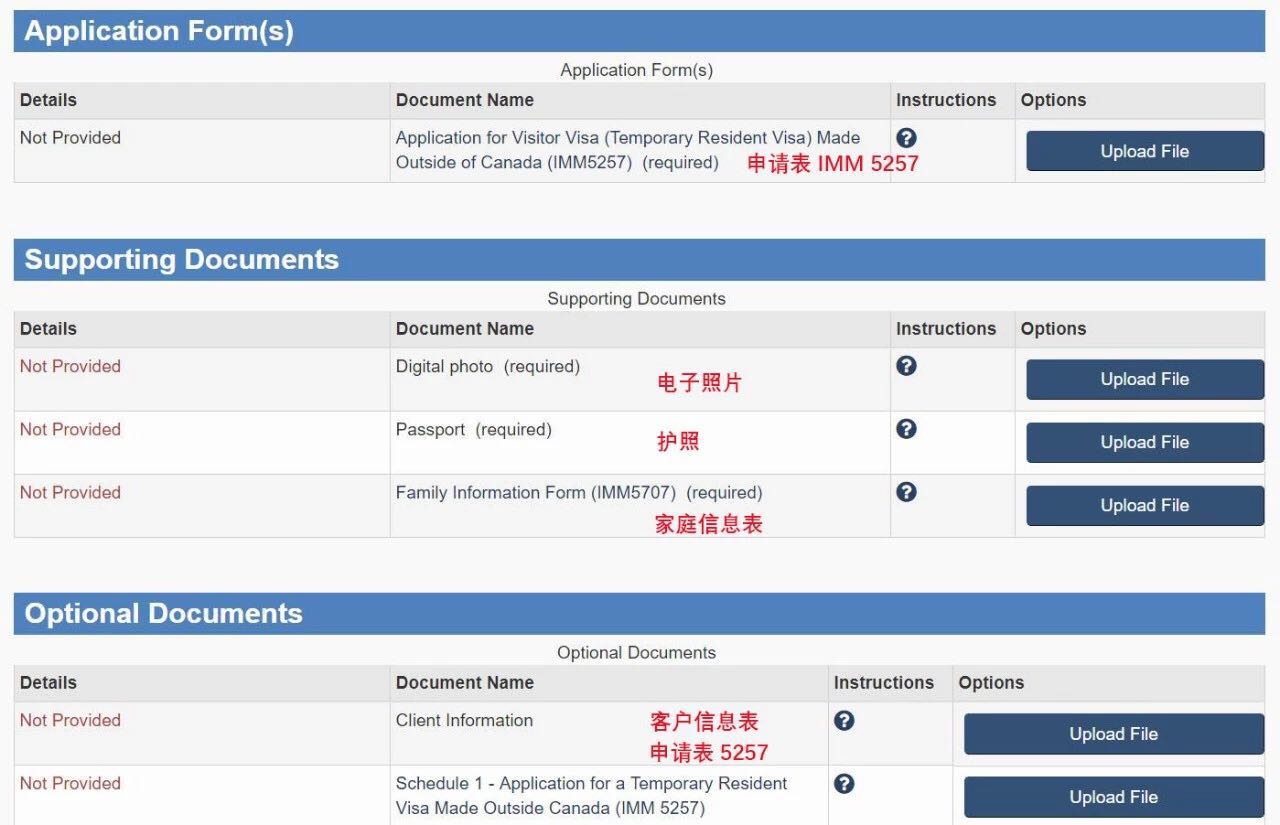Click the Document Name column header

[464, 99]
